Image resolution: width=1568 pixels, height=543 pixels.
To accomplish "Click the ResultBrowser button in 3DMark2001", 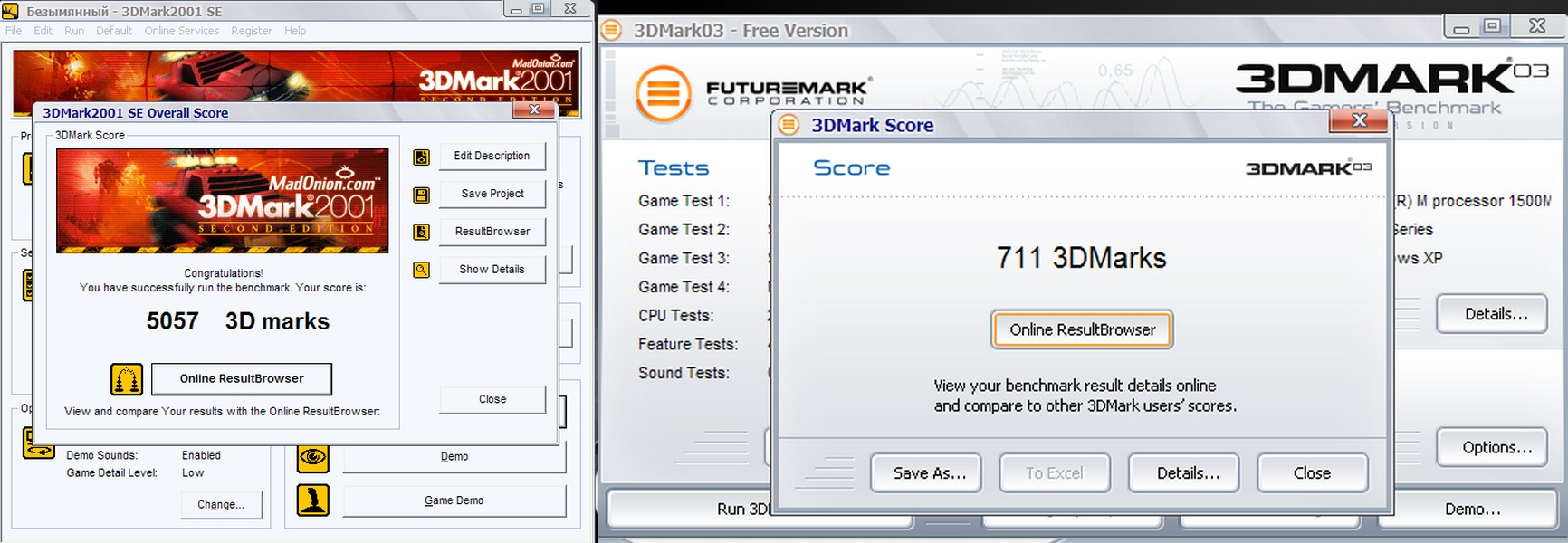I will pos(492,232).
